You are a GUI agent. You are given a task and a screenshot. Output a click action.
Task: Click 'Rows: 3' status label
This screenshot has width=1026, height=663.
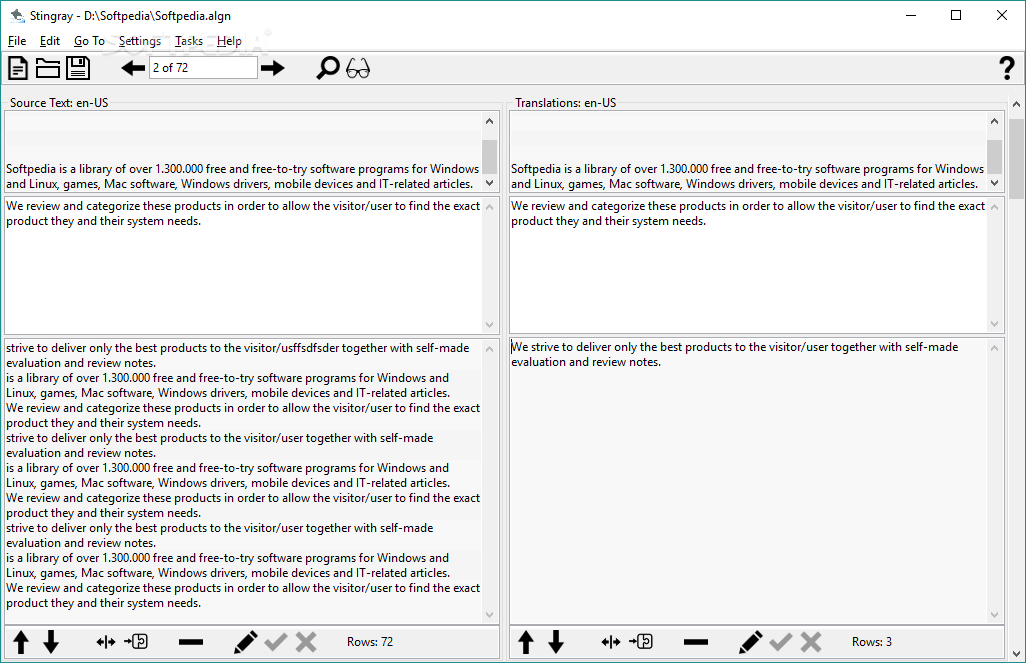click(872, 642)
